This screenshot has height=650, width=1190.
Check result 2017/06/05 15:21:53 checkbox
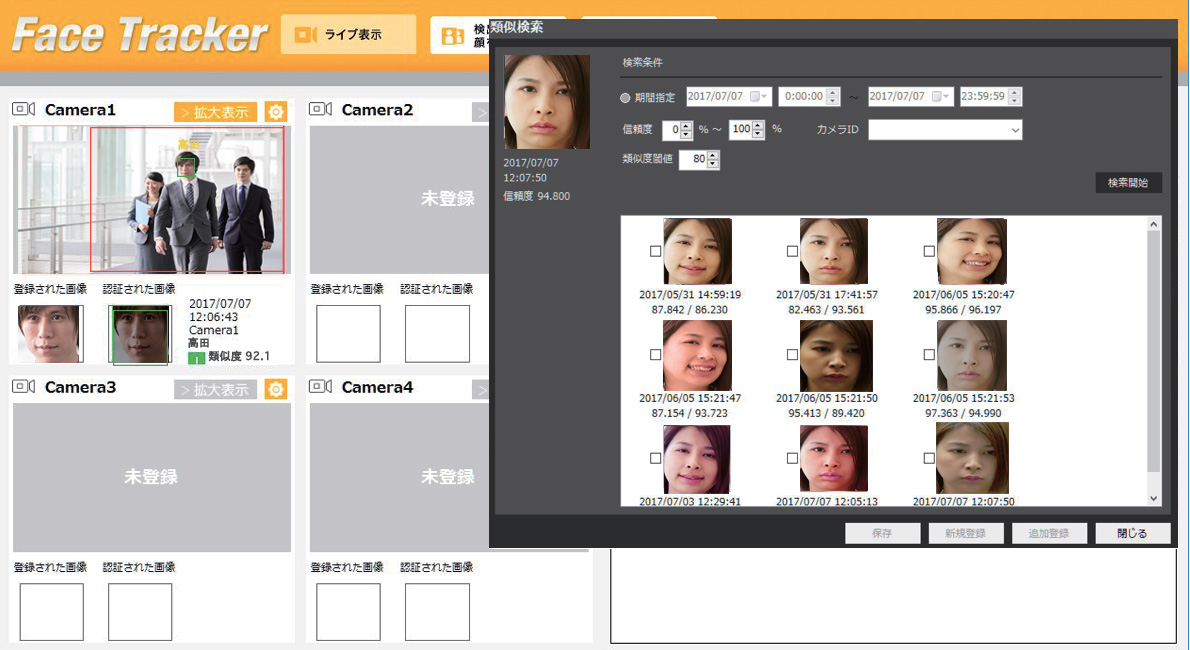pos(928,355)
